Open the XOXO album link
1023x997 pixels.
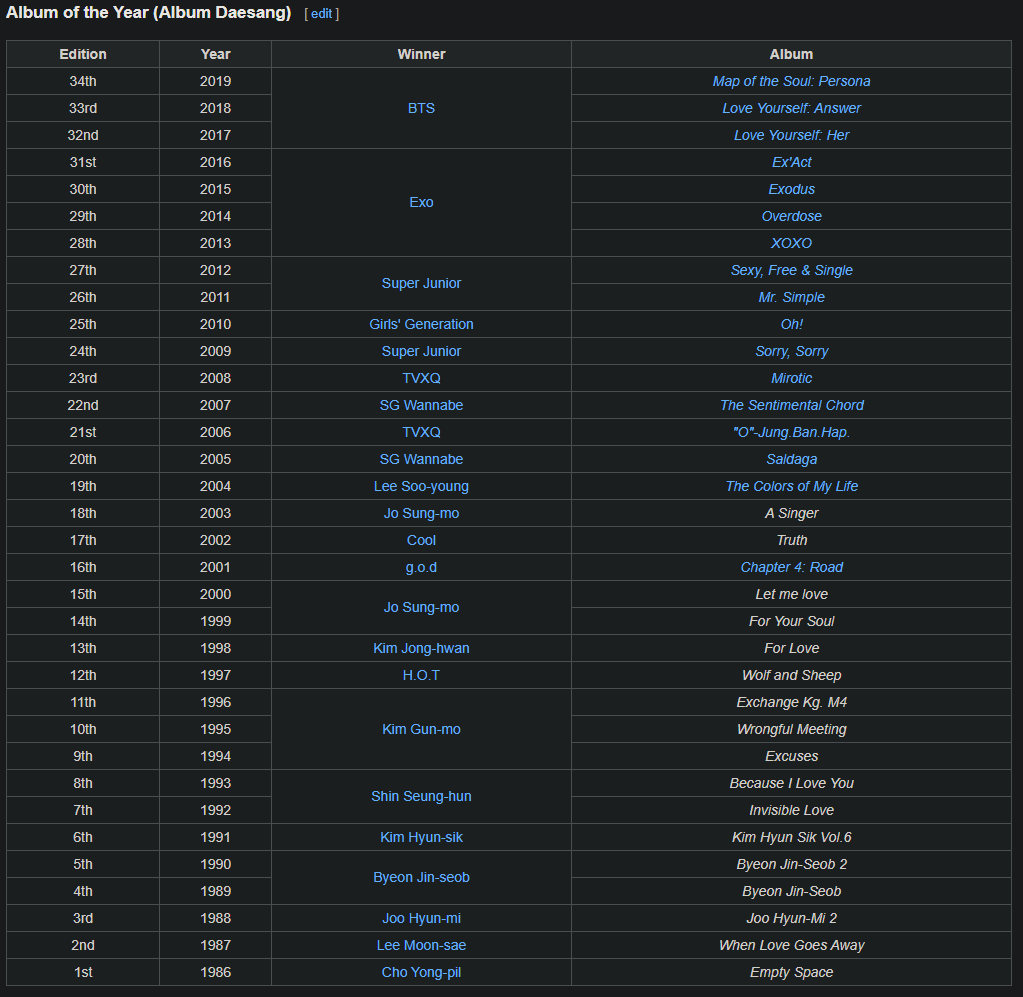click(x=791, y=243)
